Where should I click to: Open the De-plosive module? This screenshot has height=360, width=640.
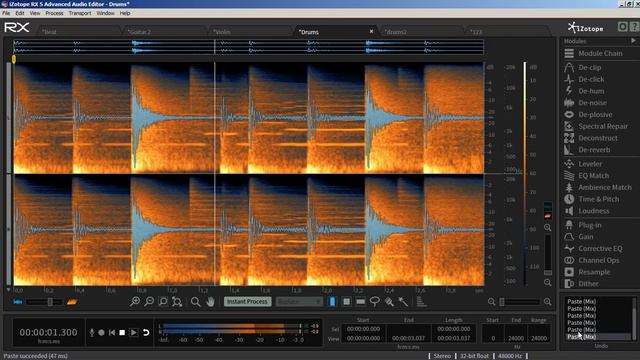[588, 115]
